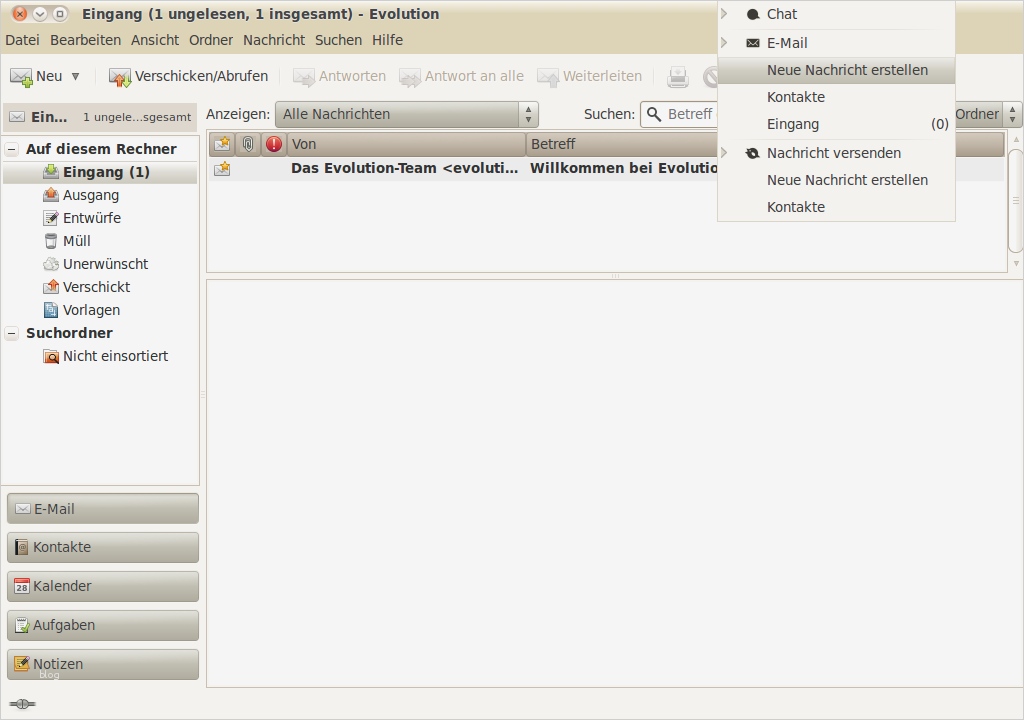Click the Weiterleiten forward button
This screenshot has height=720, width=1024.
[x=590, y=76]
